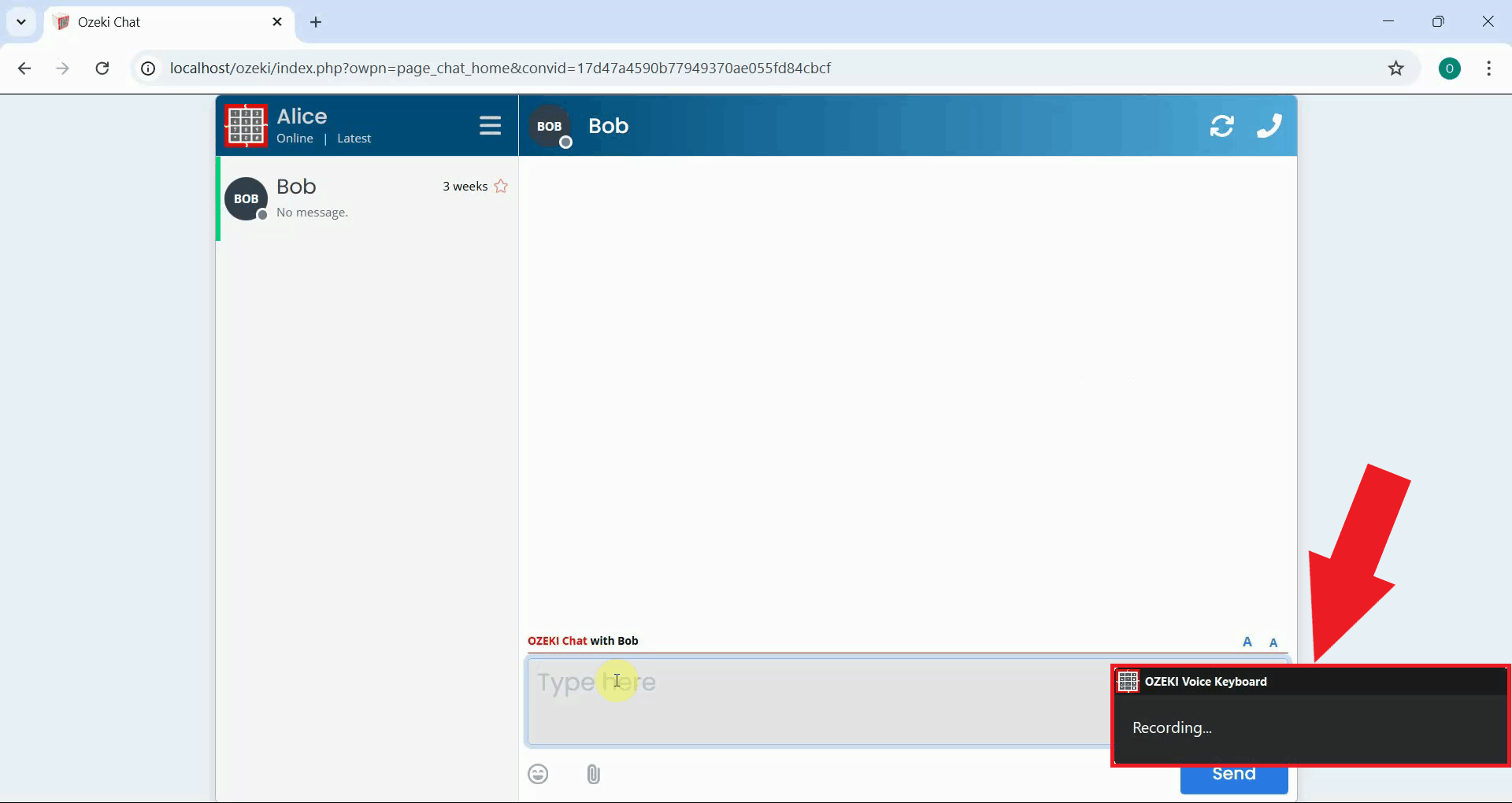The width and height of the screenshot is (1512, 803).
Task: Open the emoji picker
Action: pos(538,774)
